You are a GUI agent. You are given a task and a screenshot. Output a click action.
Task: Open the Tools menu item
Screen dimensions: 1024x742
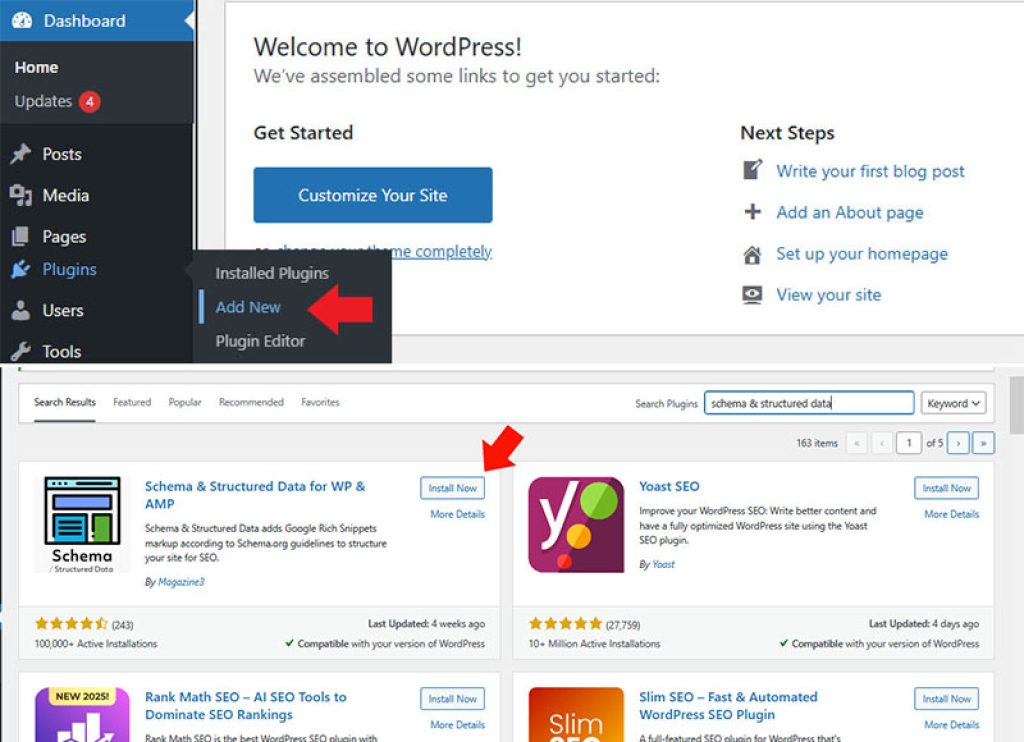tap(61, 351)
